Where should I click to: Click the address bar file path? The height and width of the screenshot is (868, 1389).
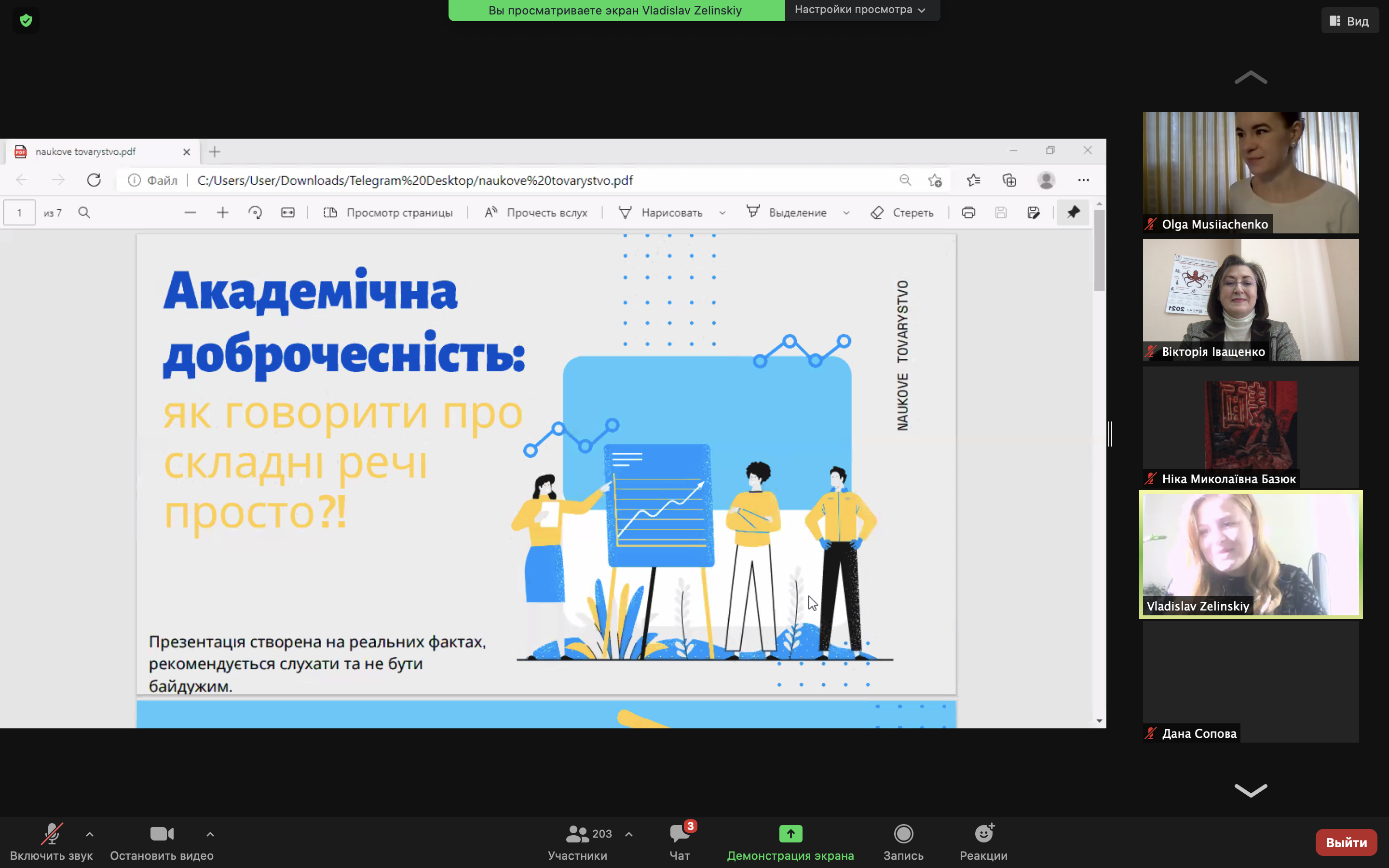(x=415, y=180)
